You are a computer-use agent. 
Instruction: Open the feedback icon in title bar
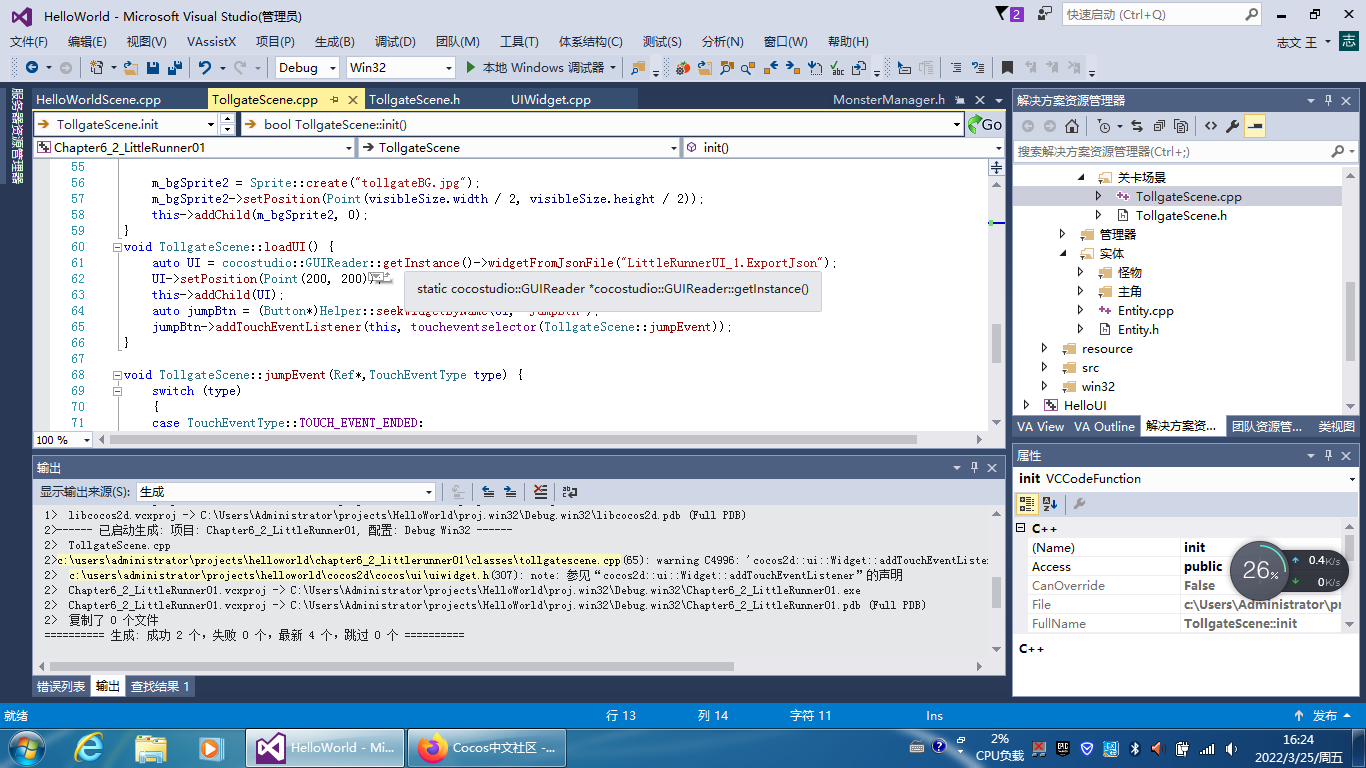point(1046,14)
